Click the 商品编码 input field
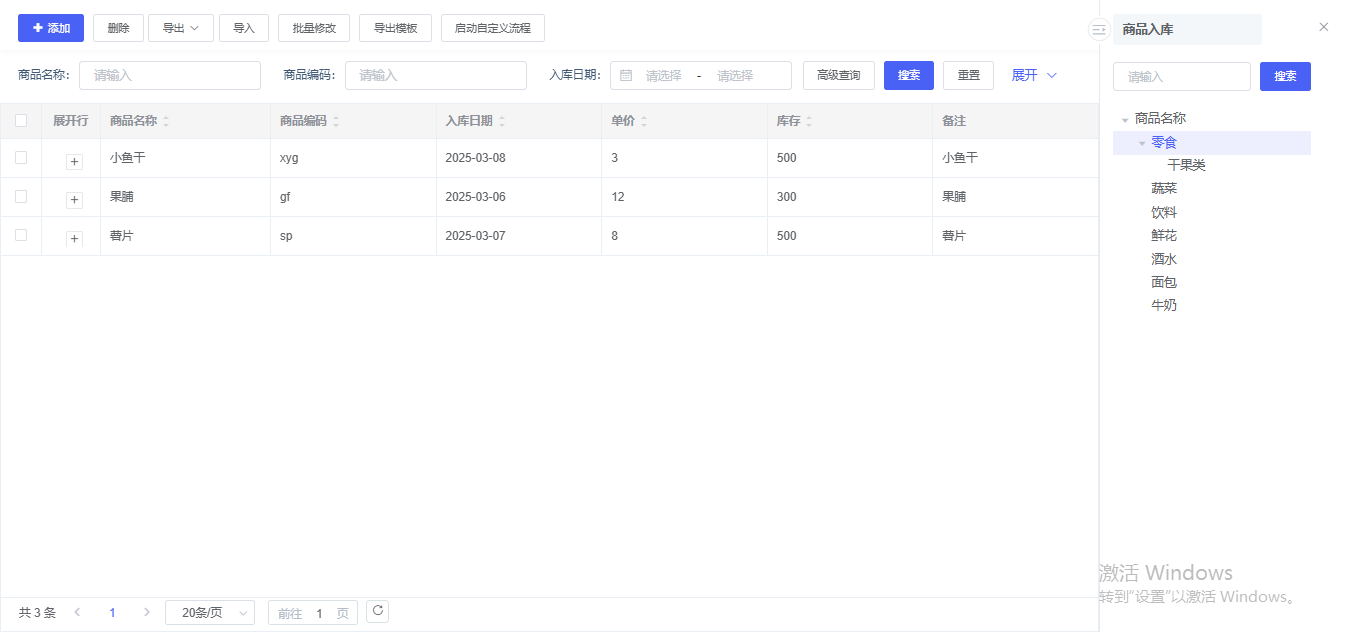 point(436,76)
